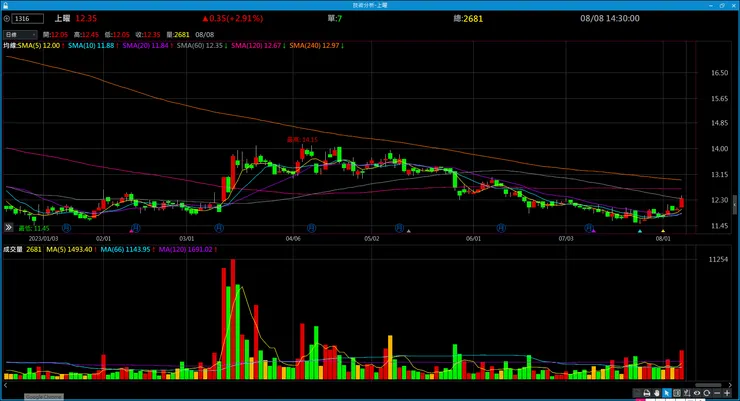Click the scroll left arrow below the volume chart
Screen dimensions: 740x401
coord(5,385)
